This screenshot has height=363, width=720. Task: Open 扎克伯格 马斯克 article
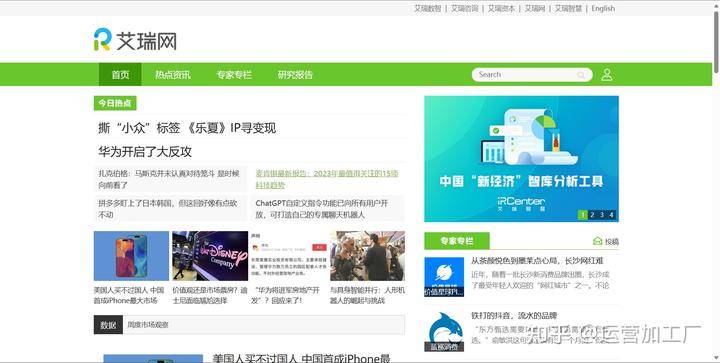(169, 179)
